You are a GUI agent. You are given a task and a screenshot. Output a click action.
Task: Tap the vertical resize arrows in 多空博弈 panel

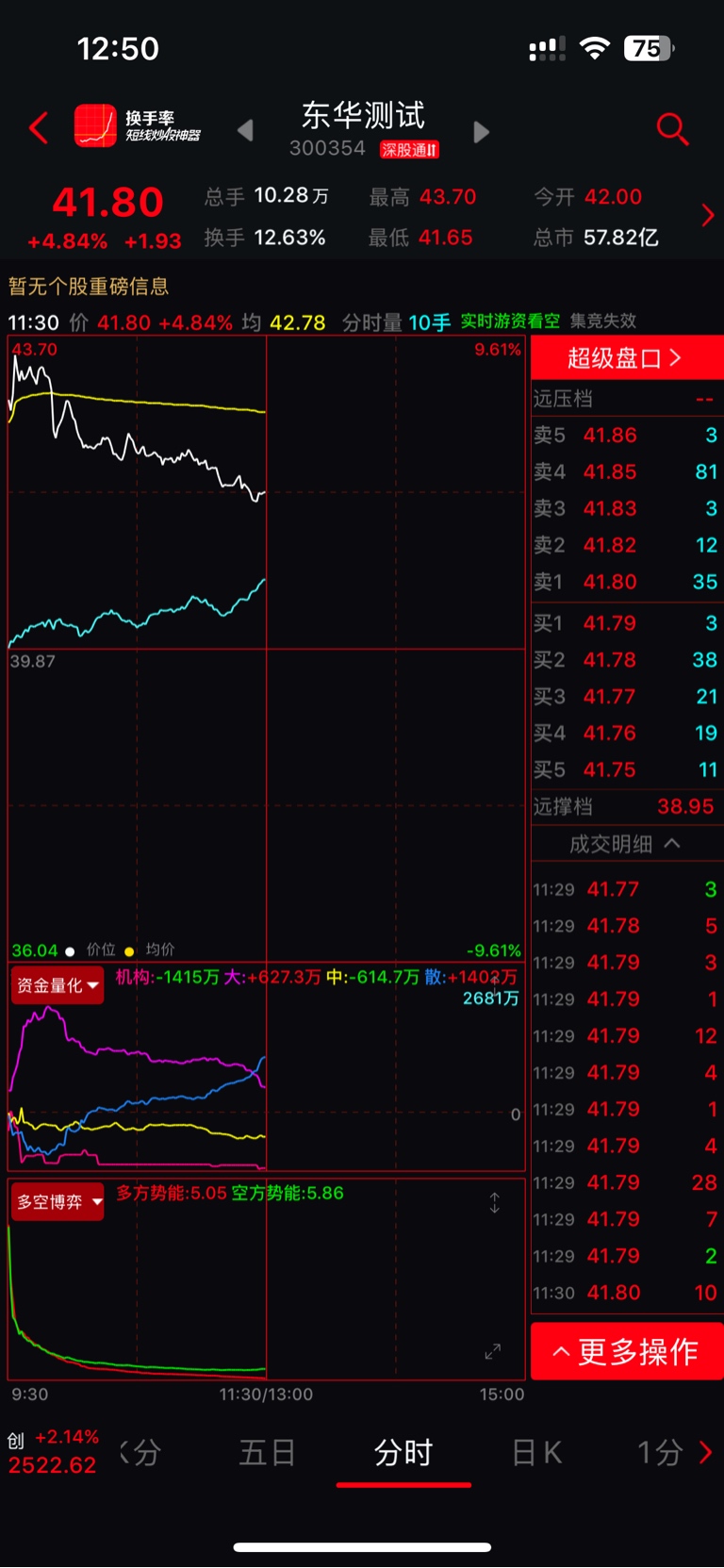494,1203
